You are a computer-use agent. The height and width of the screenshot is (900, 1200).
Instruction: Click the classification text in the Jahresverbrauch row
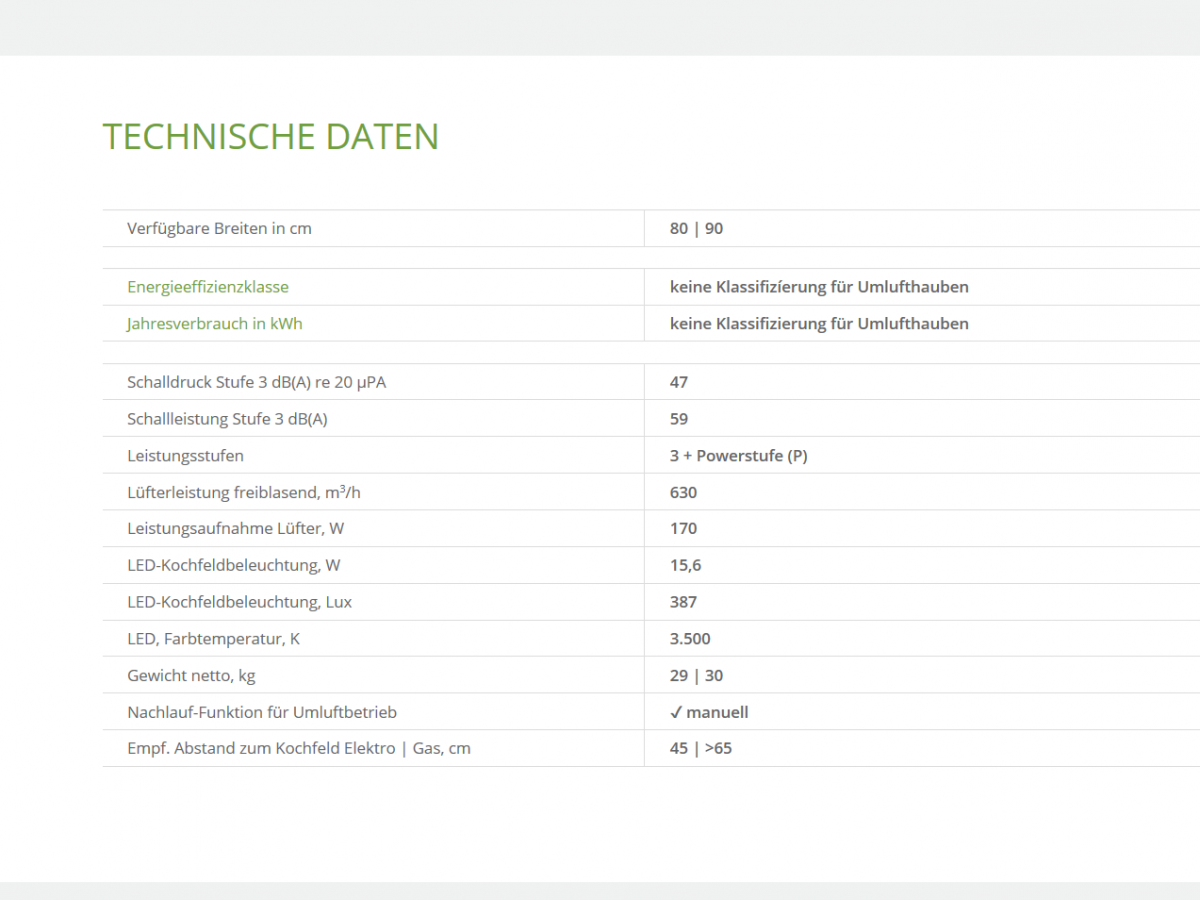[x=819, y=324]
